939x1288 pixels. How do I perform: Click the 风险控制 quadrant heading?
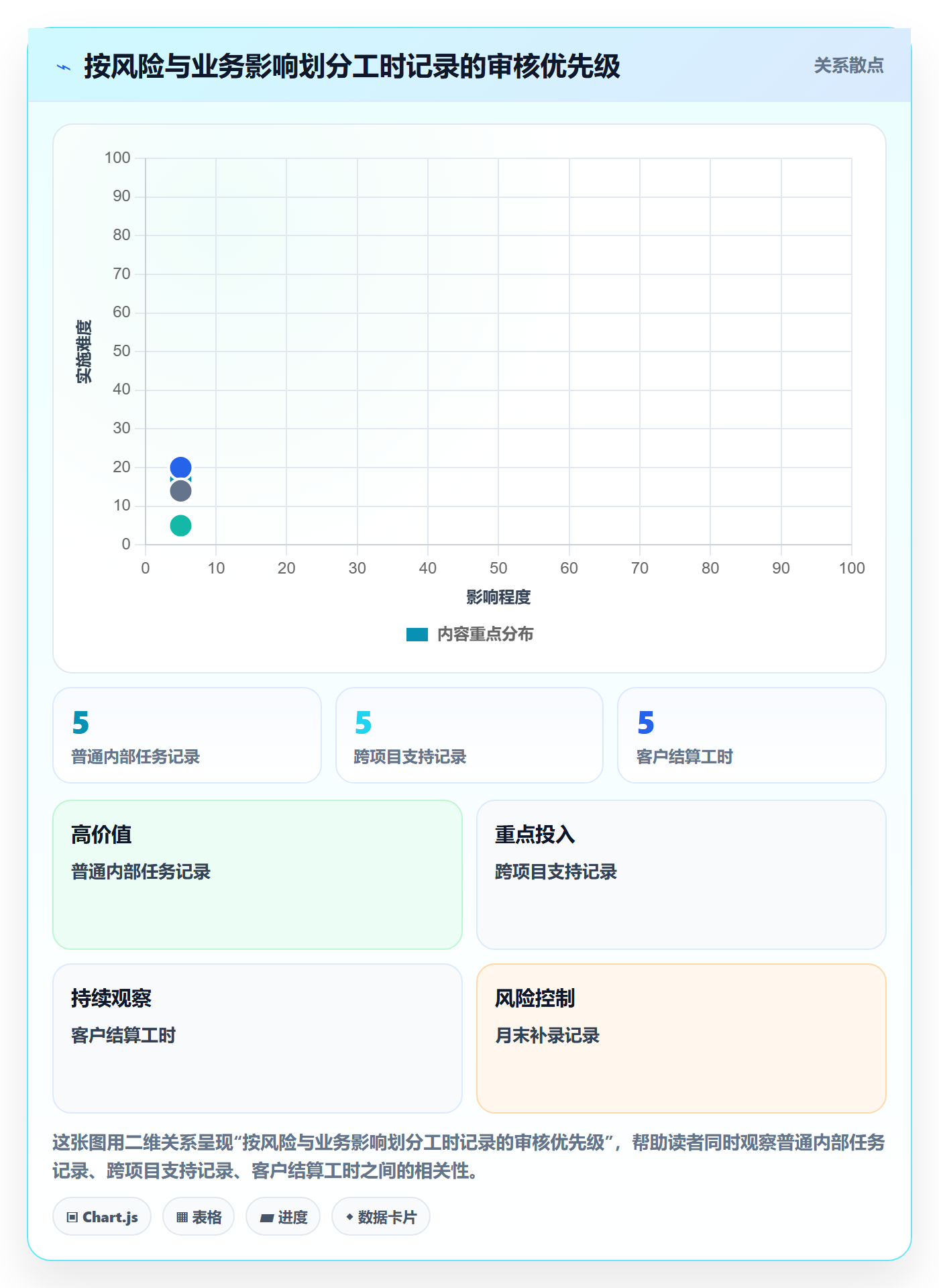tap(535, 998)
